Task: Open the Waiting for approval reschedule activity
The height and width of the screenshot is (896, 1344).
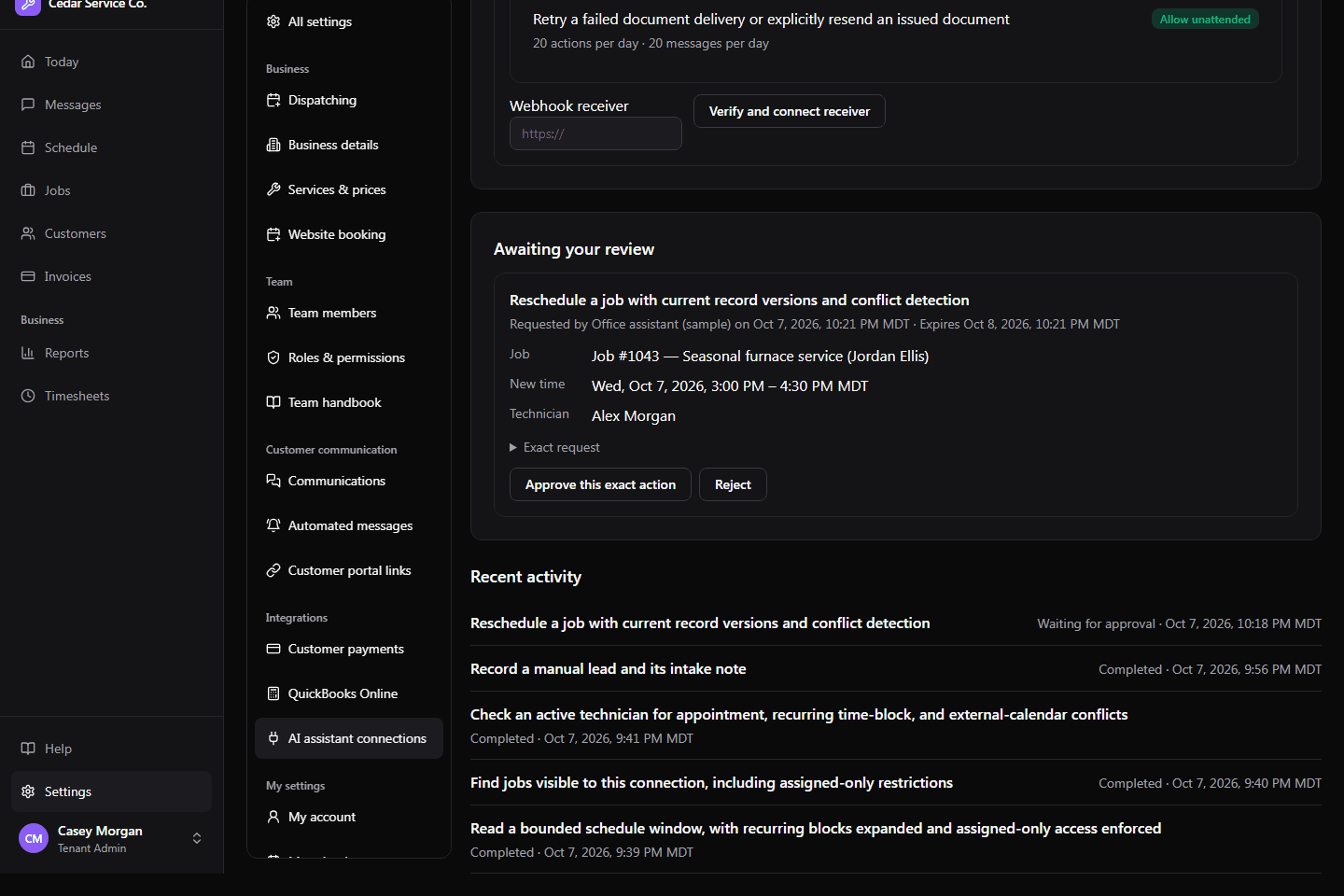Action: point(896,623)
